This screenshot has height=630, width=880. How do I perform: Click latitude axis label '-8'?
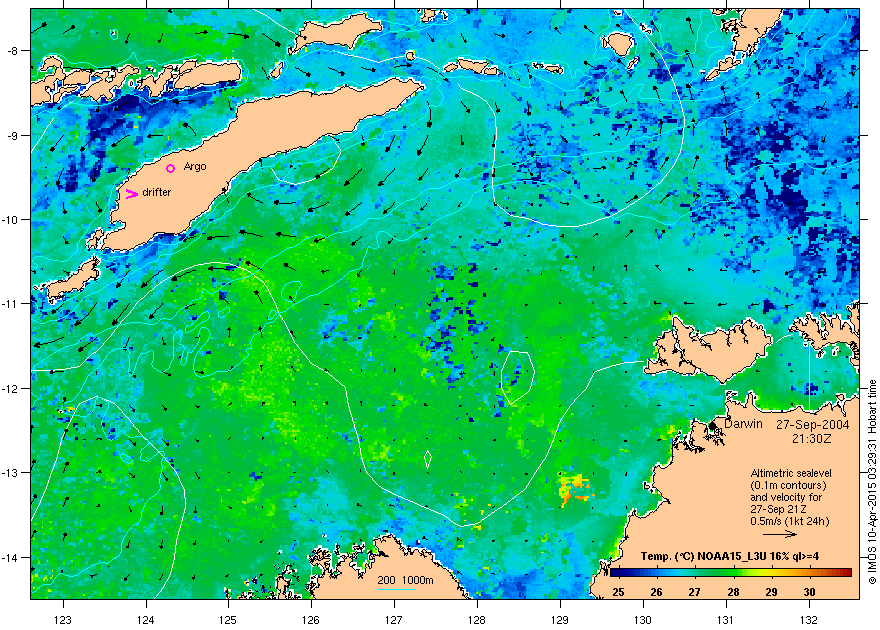tap(12, 50)
